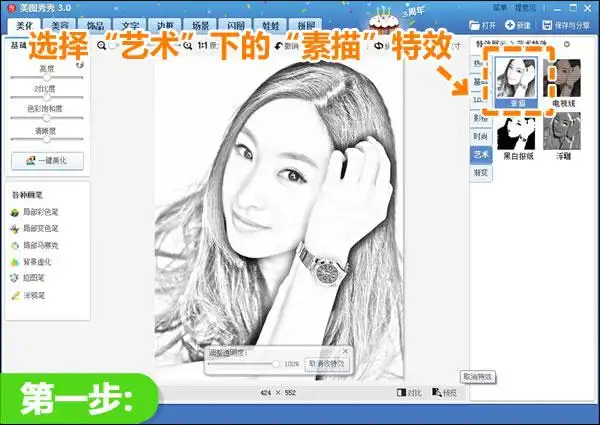Click the zoom slider handle
The width and height of the screenshot is (600, 425).
113,46
